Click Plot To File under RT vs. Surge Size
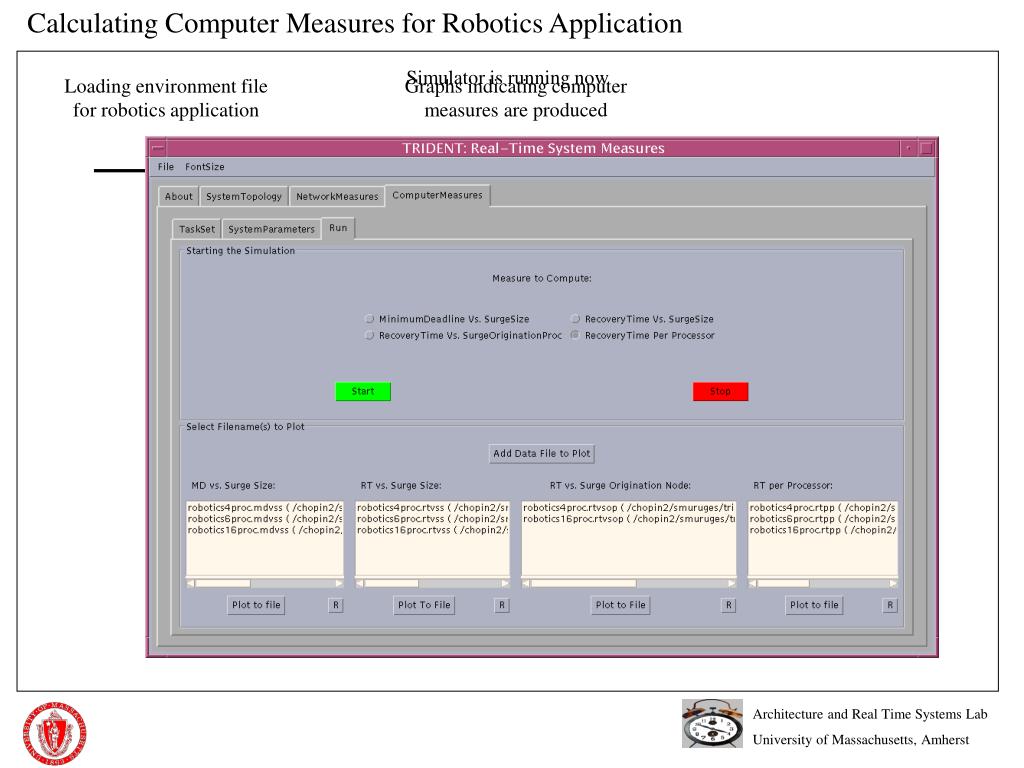 (x=424, y=605)
